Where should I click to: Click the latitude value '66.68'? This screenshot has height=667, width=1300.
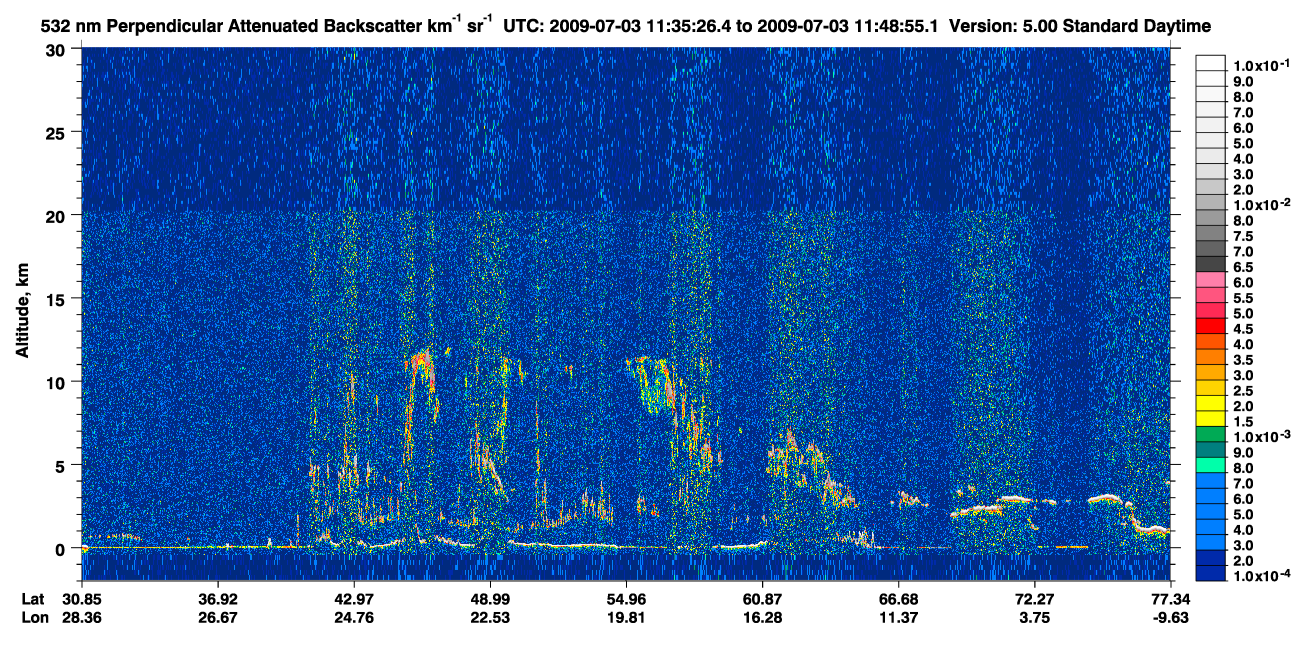898,598
